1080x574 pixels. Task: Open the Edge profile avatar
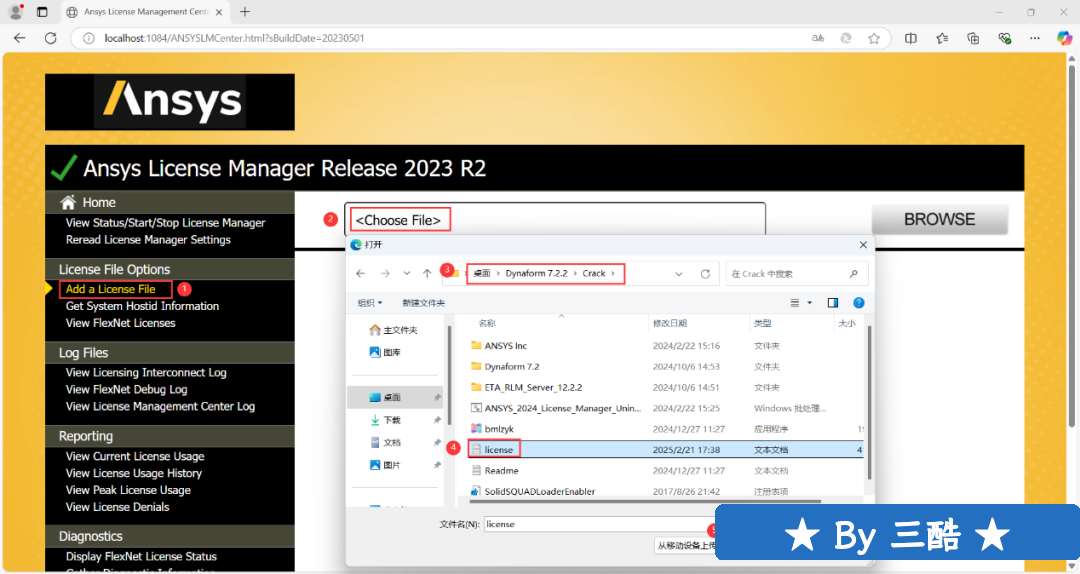click(x=16, y=12)
